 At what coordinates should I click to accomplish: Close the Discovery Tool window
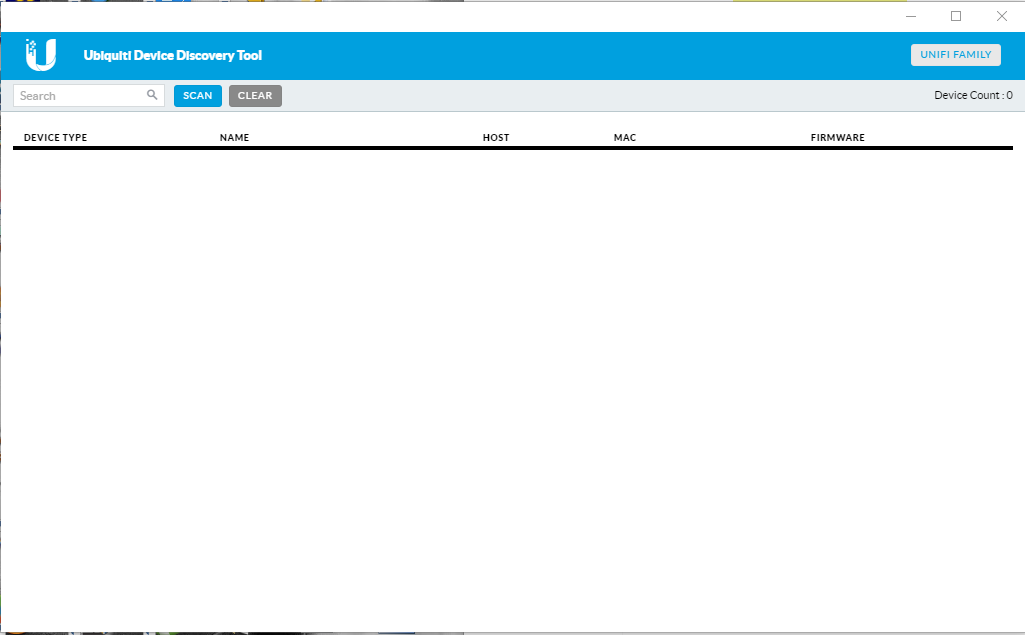1001,16
